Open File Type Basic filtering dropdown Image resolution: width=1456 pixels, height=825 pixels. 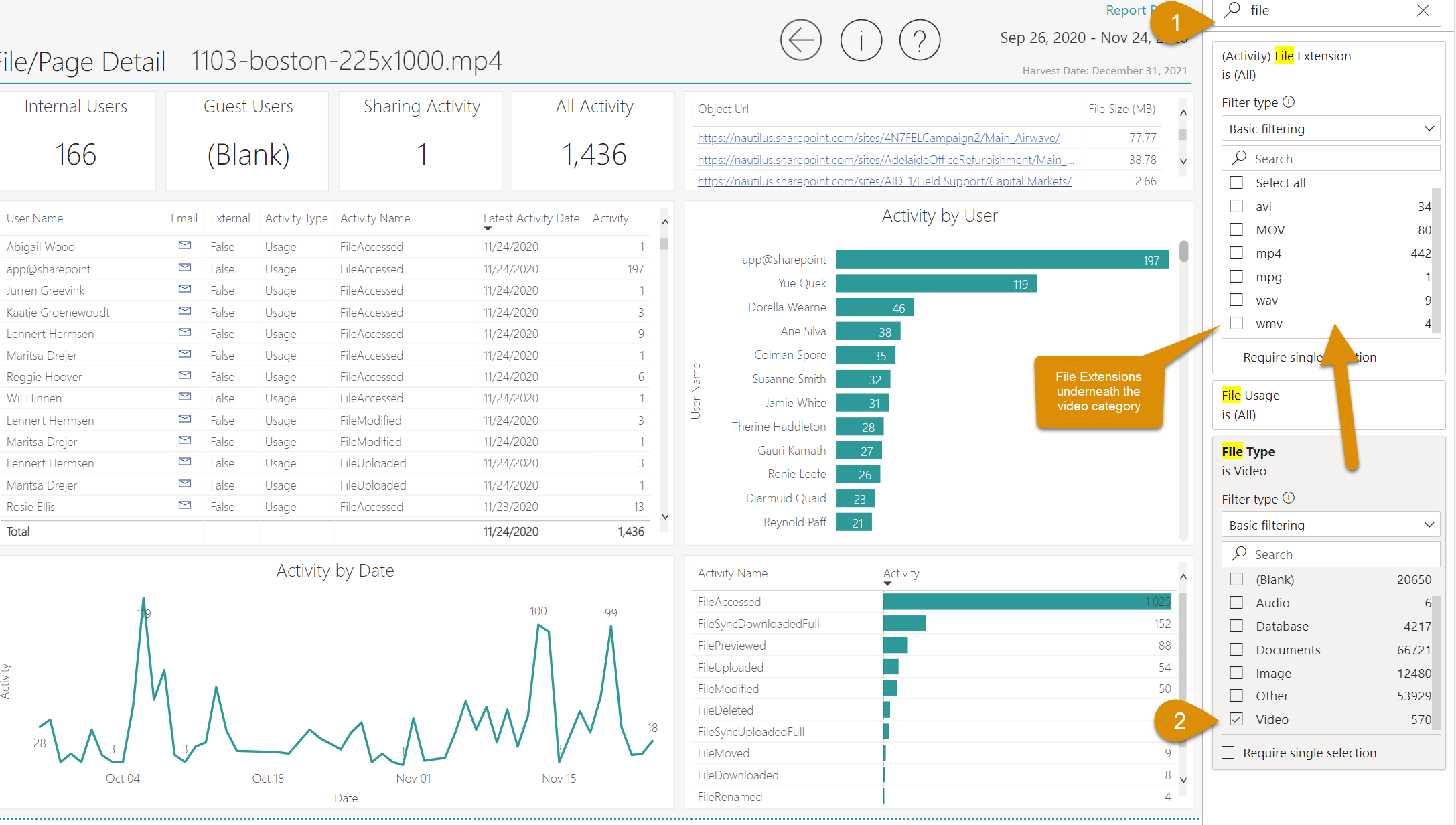pos(1330,525)
